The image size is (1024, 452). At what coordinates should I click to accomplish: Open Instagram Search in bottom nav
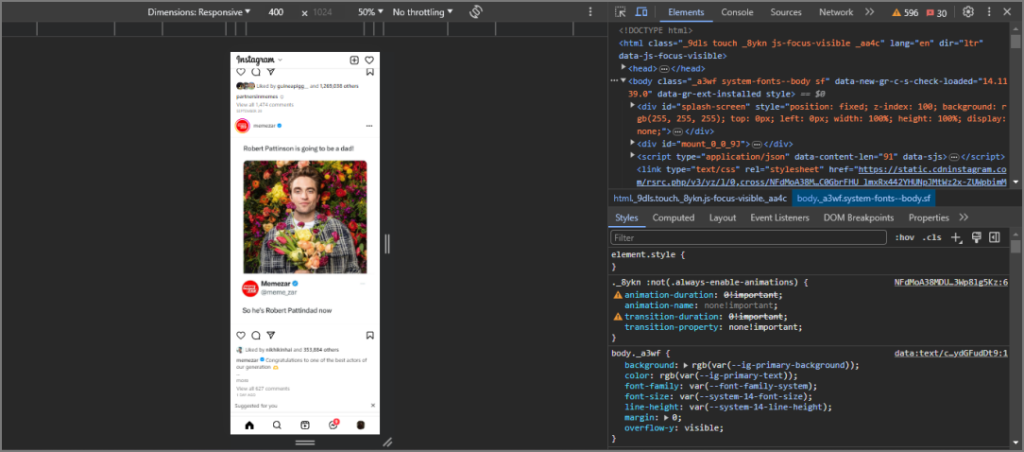click(277, 425)
